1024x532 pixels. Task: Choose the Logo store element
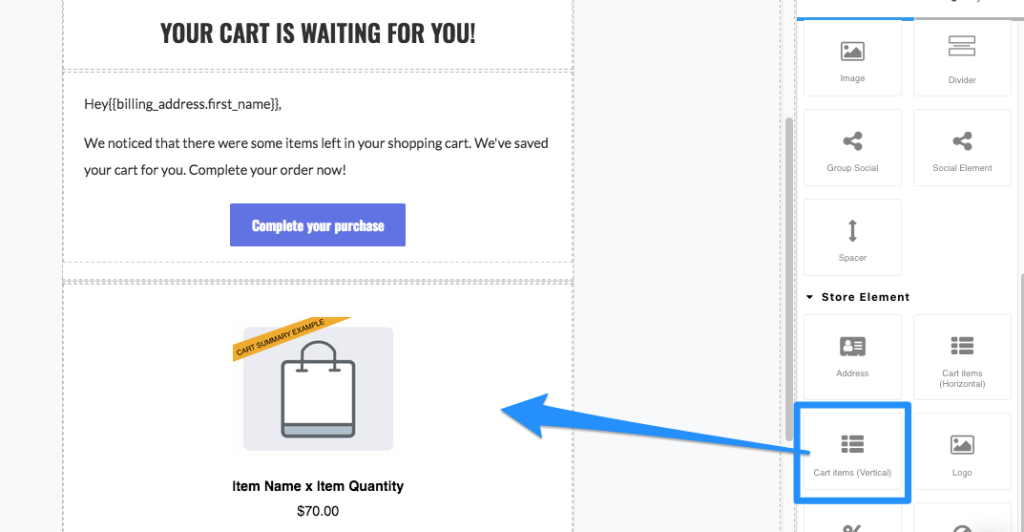[962, 451]
